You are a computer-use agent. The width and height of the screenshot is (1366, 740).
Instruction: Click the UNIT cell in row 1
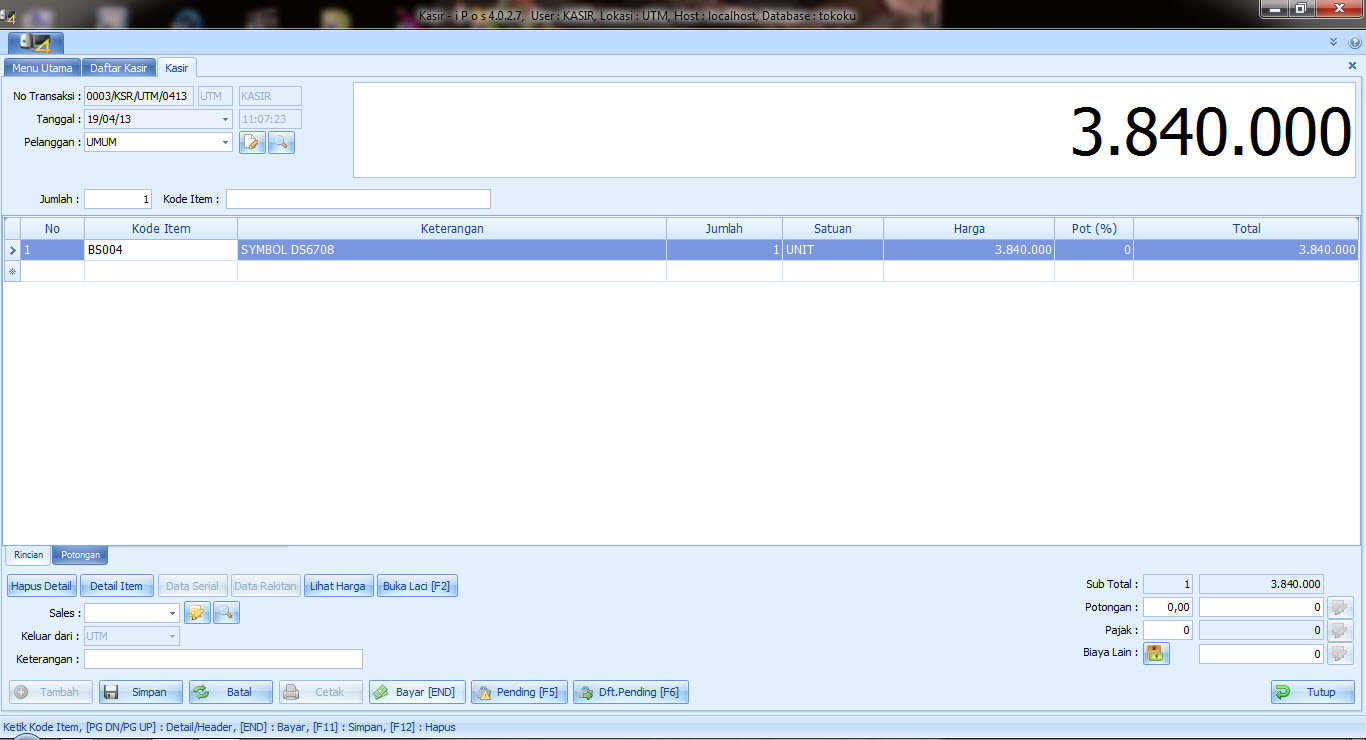[833, 250]
